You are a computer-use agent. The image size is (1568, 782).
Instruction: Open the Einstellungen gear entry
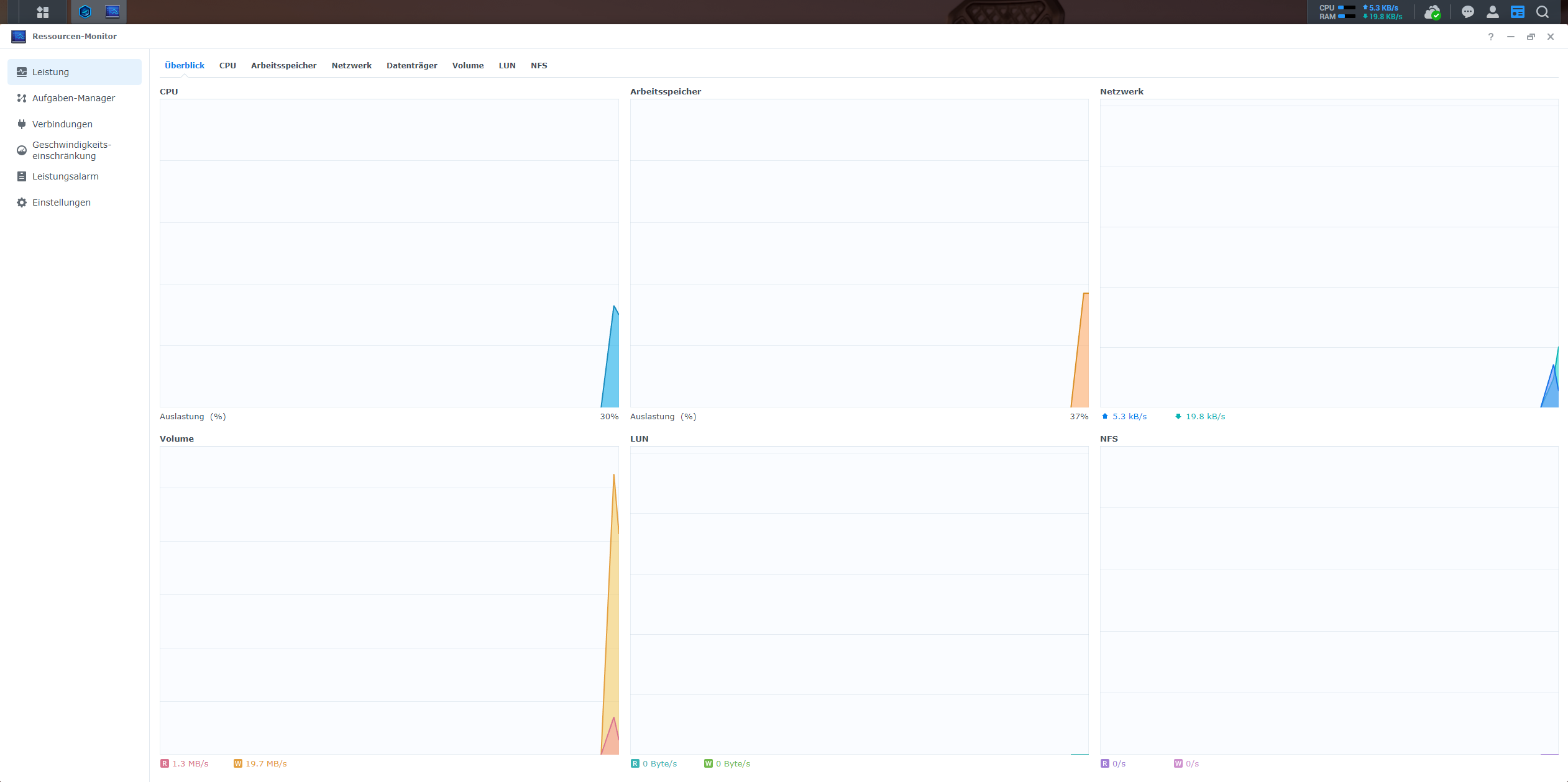61,202
